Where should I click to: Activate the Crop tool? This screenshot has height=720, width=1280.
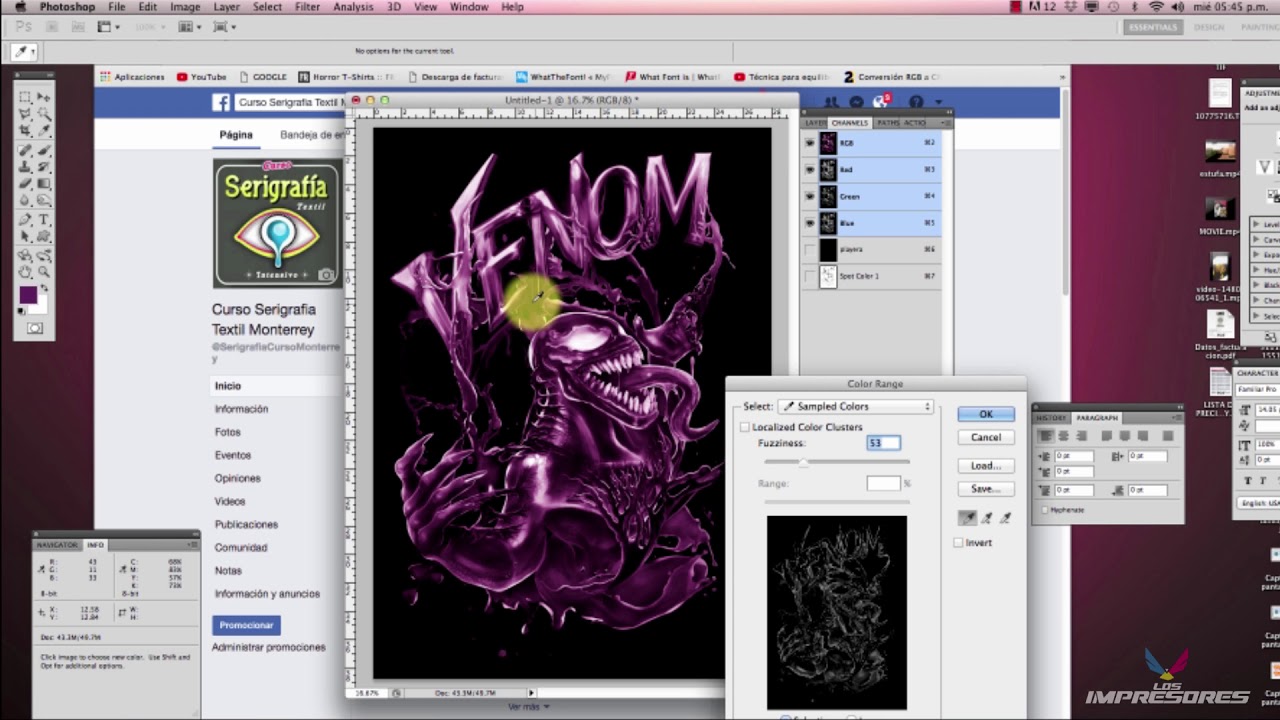pos(25,132)
